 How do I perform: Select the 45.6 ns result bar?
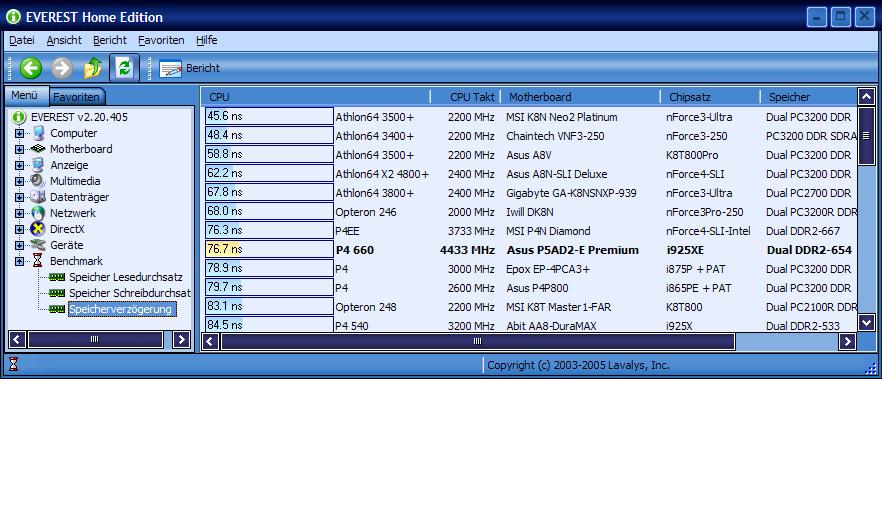pyautogui.click(x=269, y=116)
